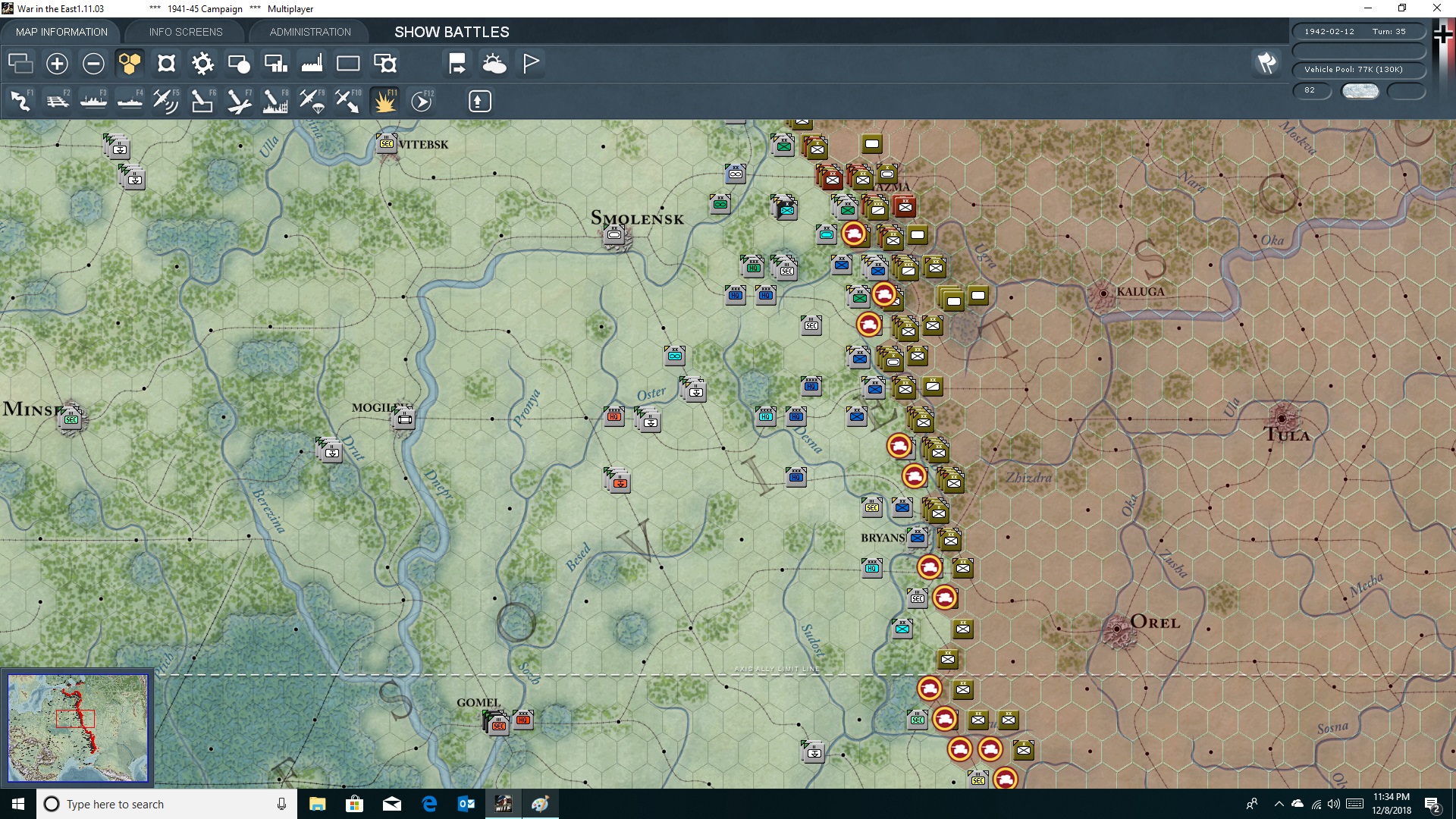This screenshot has width=1456, height=819.
Task: Open the INFO SCREENS tab
Action: pos(186,32)
